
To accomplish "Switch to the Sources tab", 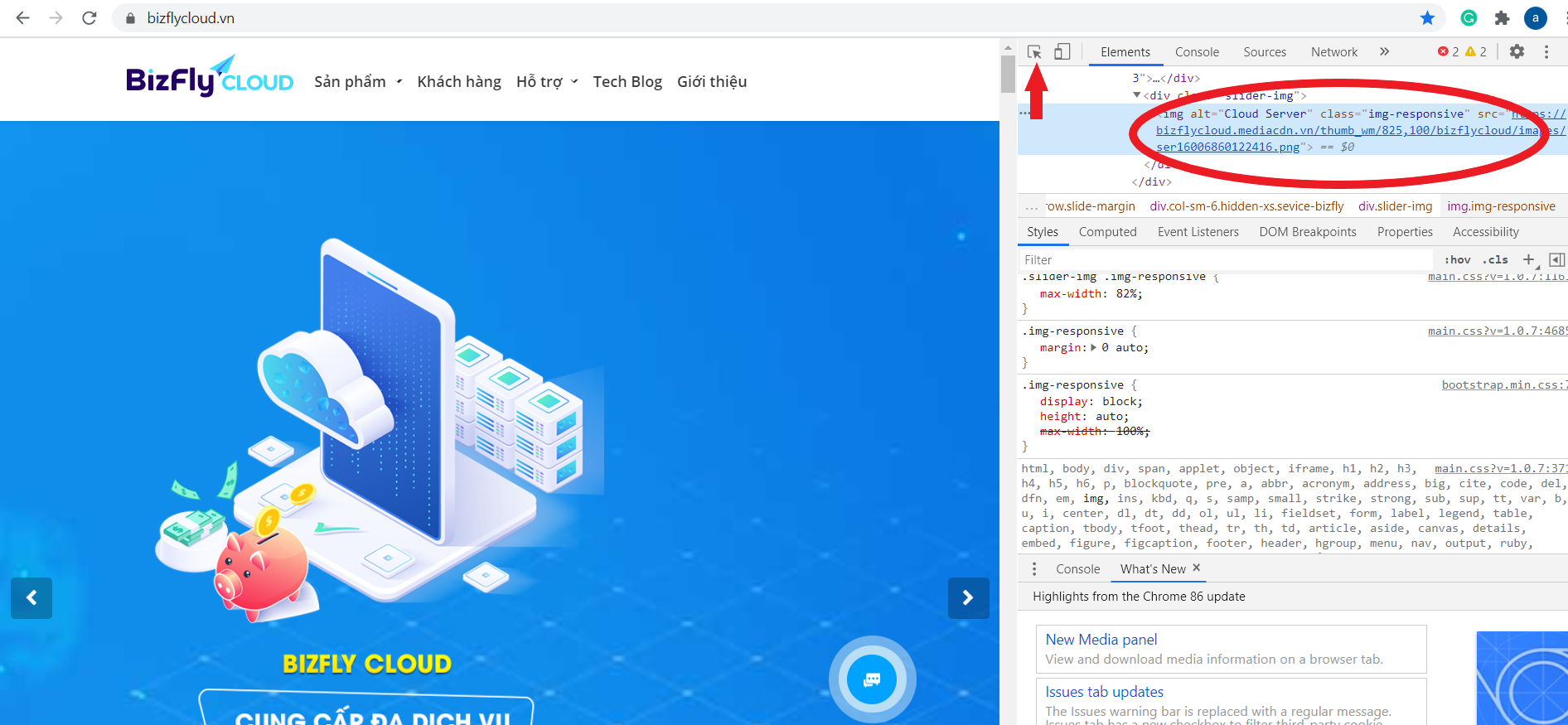I will (1265, 51).
